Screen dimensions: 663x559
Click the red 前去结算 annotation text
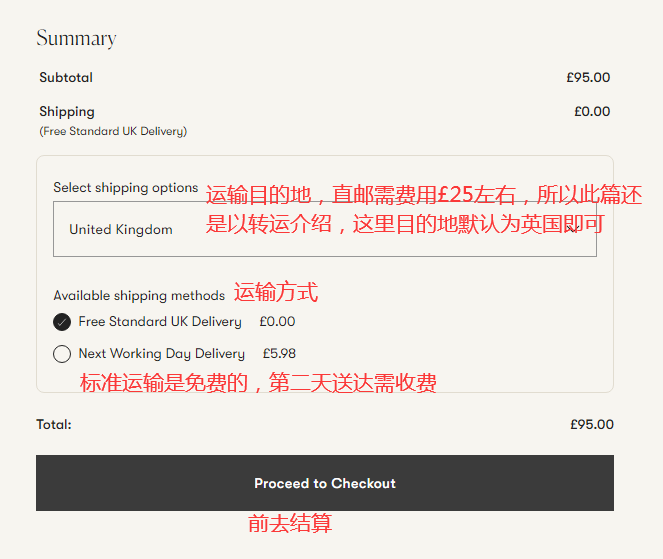[x=289, y=523]
